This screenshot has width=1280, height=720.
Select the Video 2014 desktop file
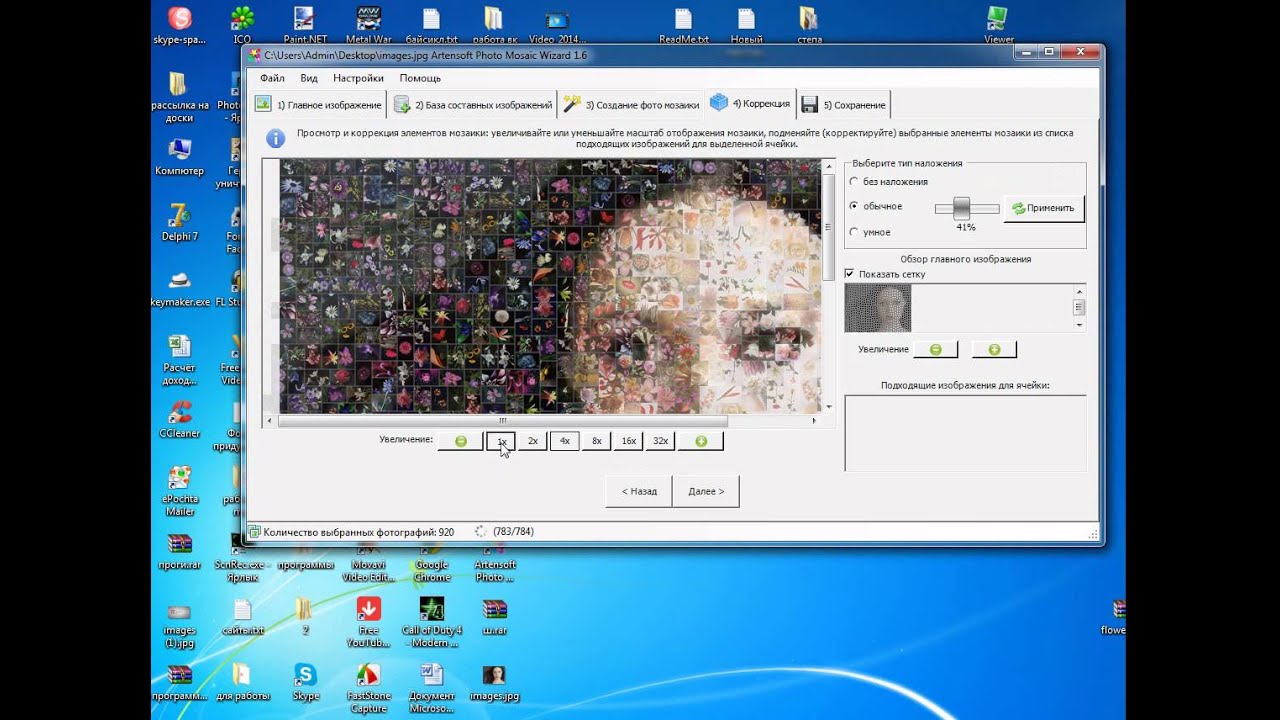coord(557,25)
